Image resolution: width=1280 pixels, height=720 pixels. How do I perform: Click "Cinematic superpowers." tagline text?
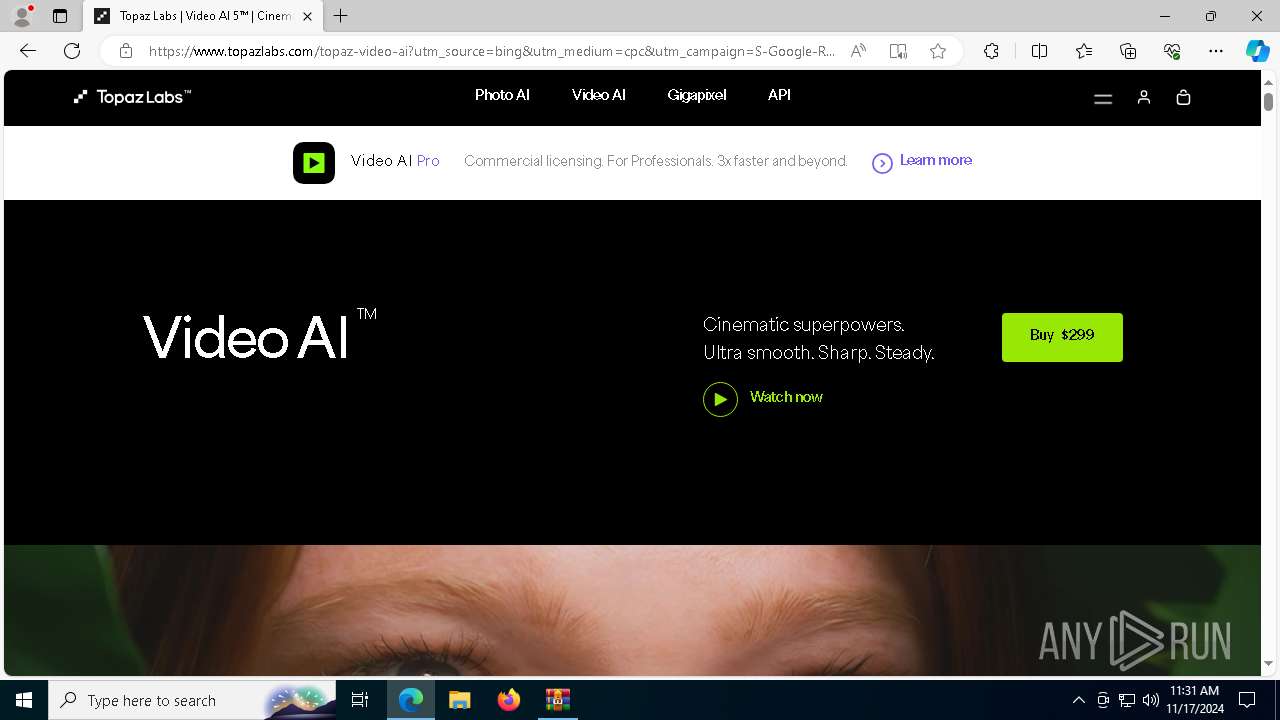coord(804,325)
